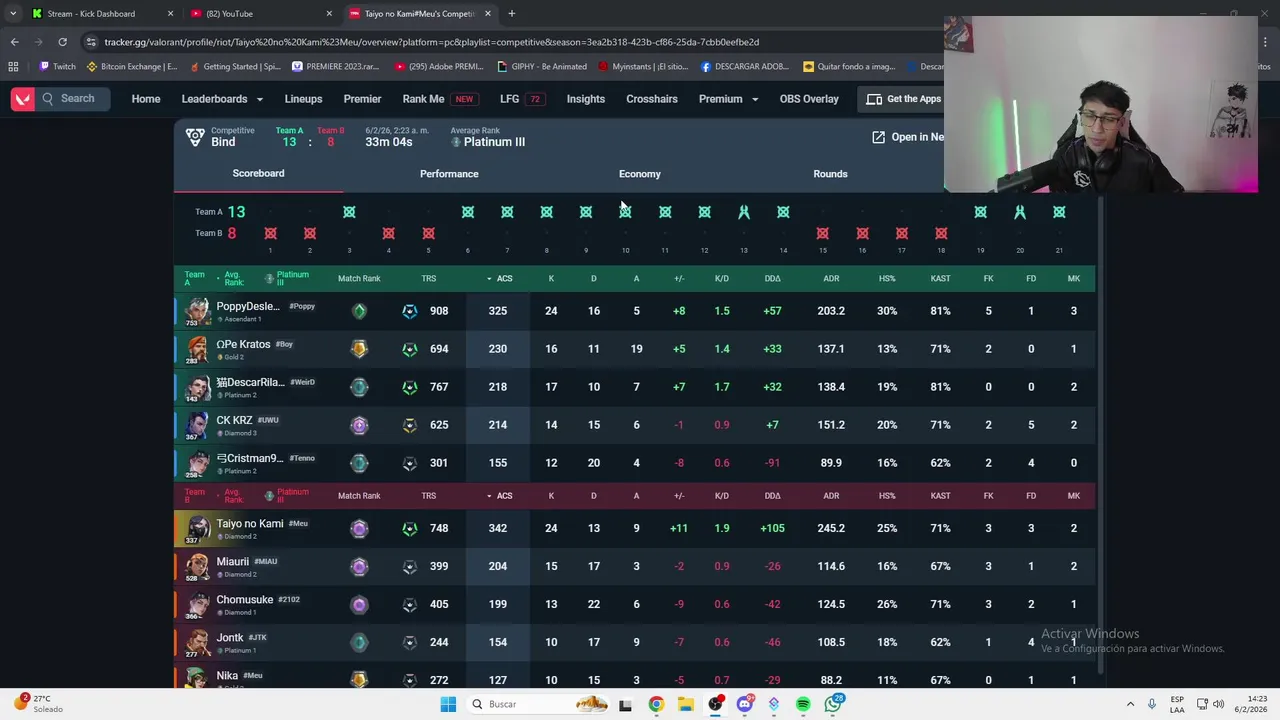Open Twitch bookmark

click(x=56, y=67)
